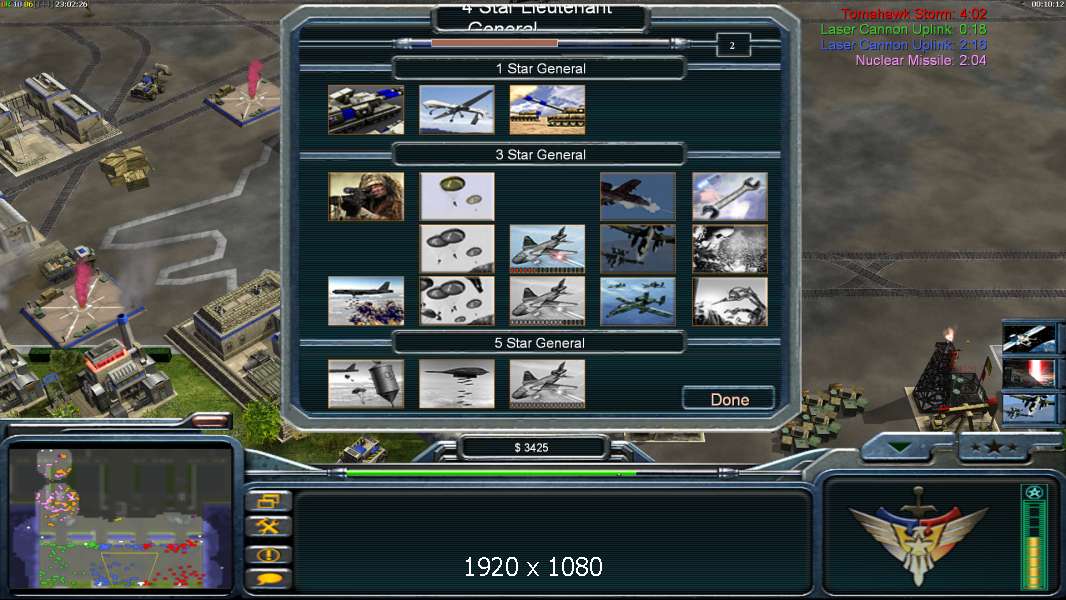This screenshot has width=1066, height=600.
Task: Open the sell building dollar wrench button
Action: coord(269,527)
